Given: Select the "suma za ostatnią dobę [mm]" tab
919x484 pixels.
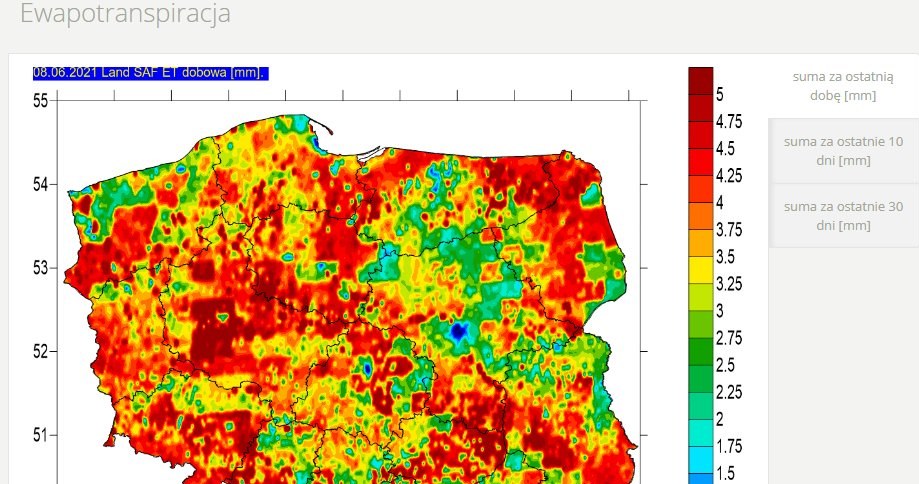Looking at the screenshot, I should pos(842,86).
